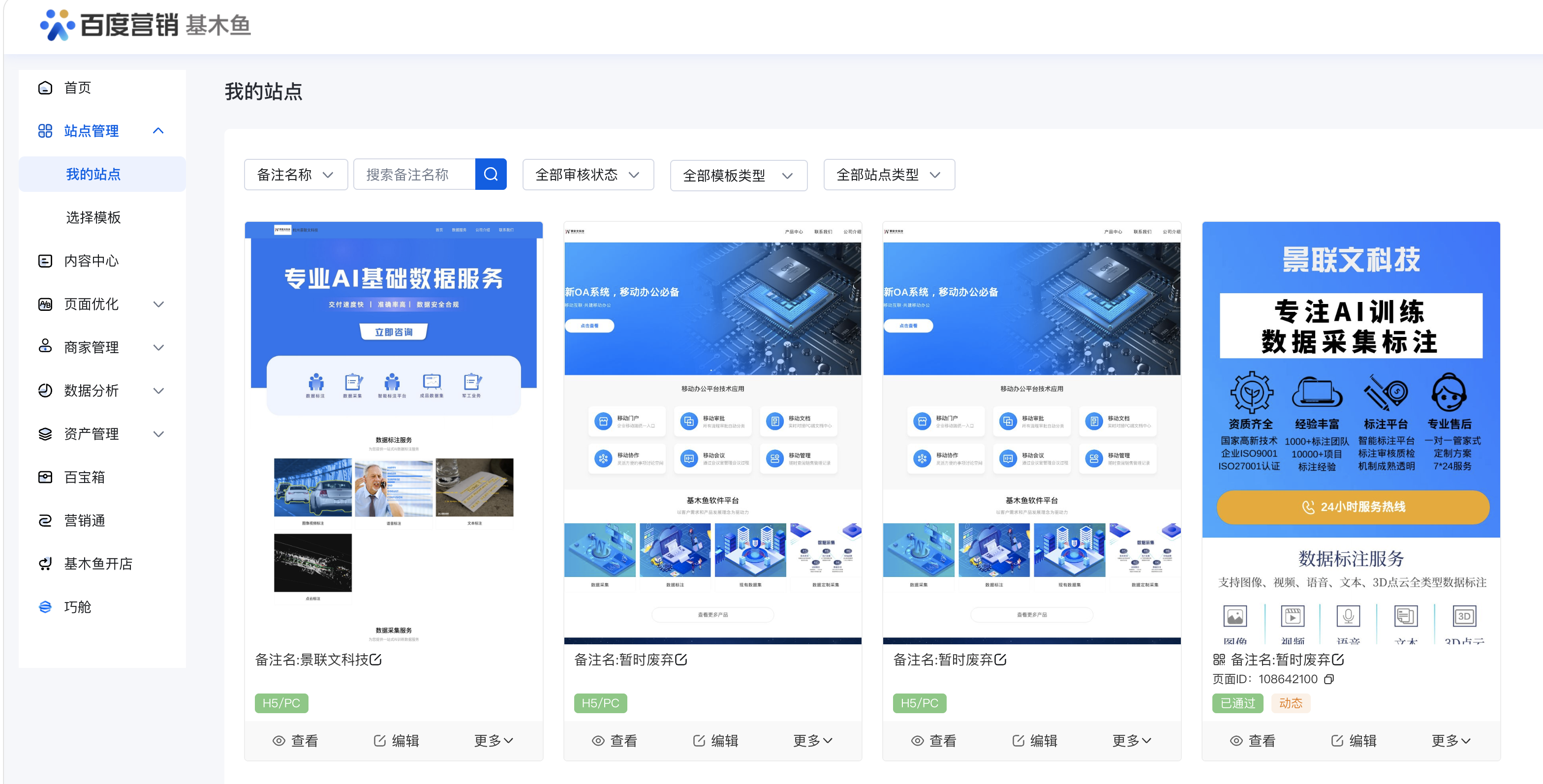Click the eye view icon on third card

pyautogui.click(x=917, y=741)
